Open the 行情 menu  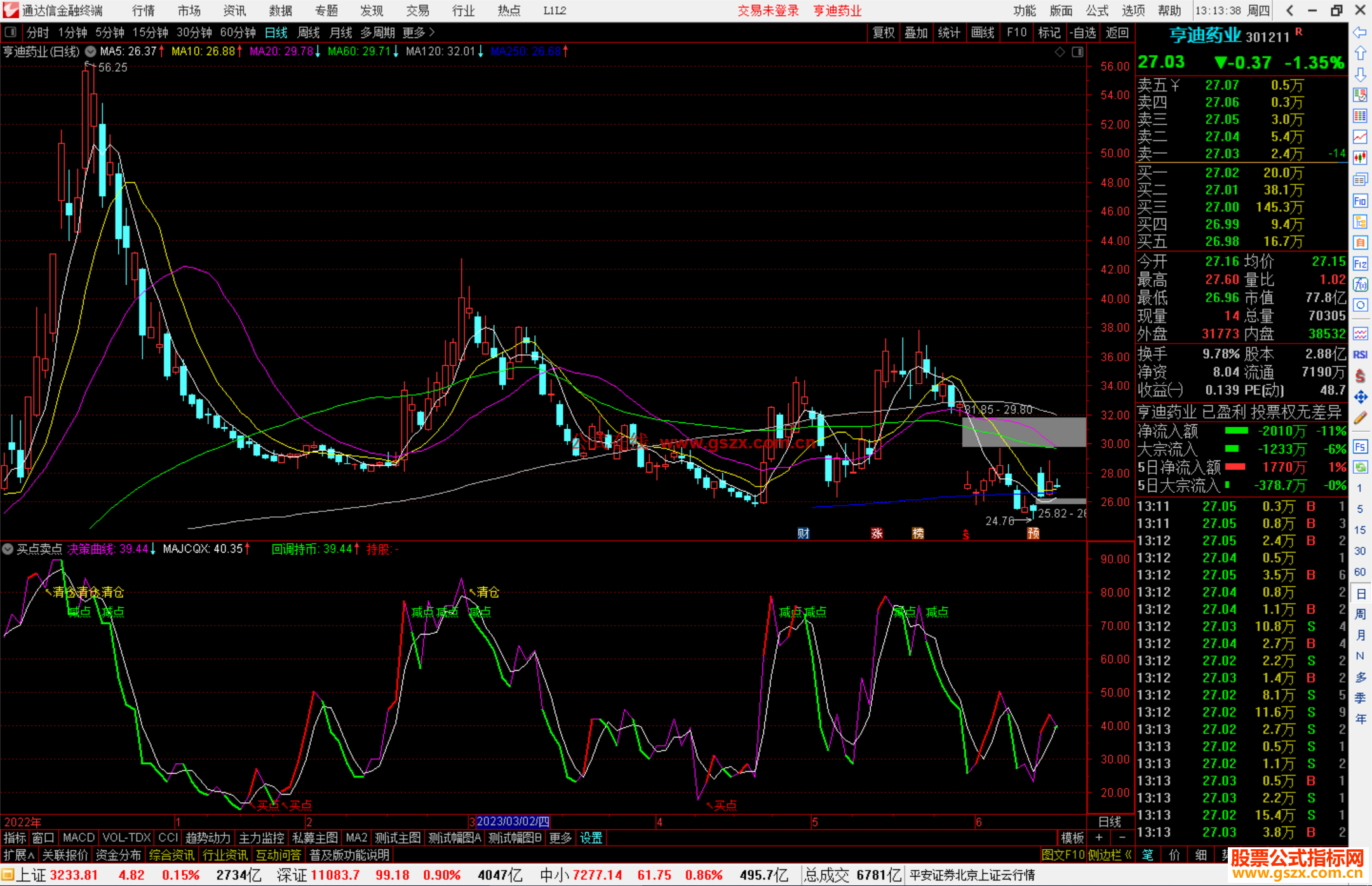[x=144, y=11]
